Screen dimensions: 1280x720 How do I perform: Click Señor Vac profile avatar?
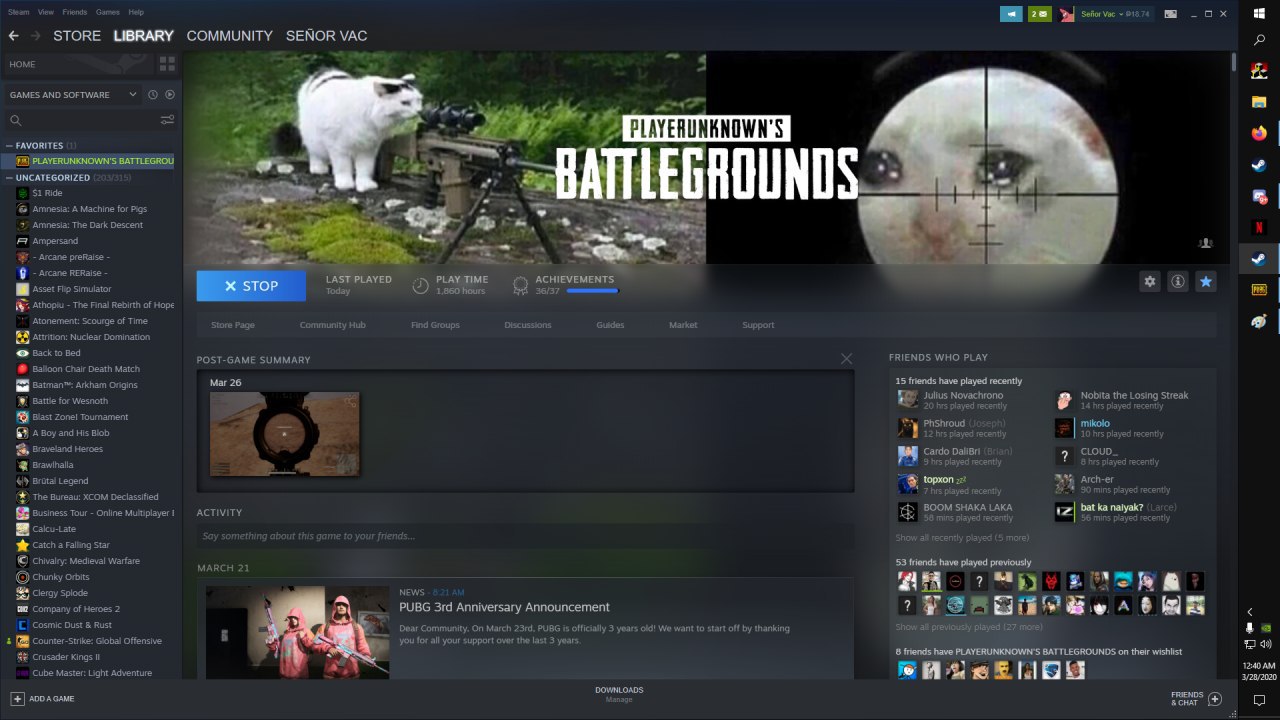pos(1067,14)
